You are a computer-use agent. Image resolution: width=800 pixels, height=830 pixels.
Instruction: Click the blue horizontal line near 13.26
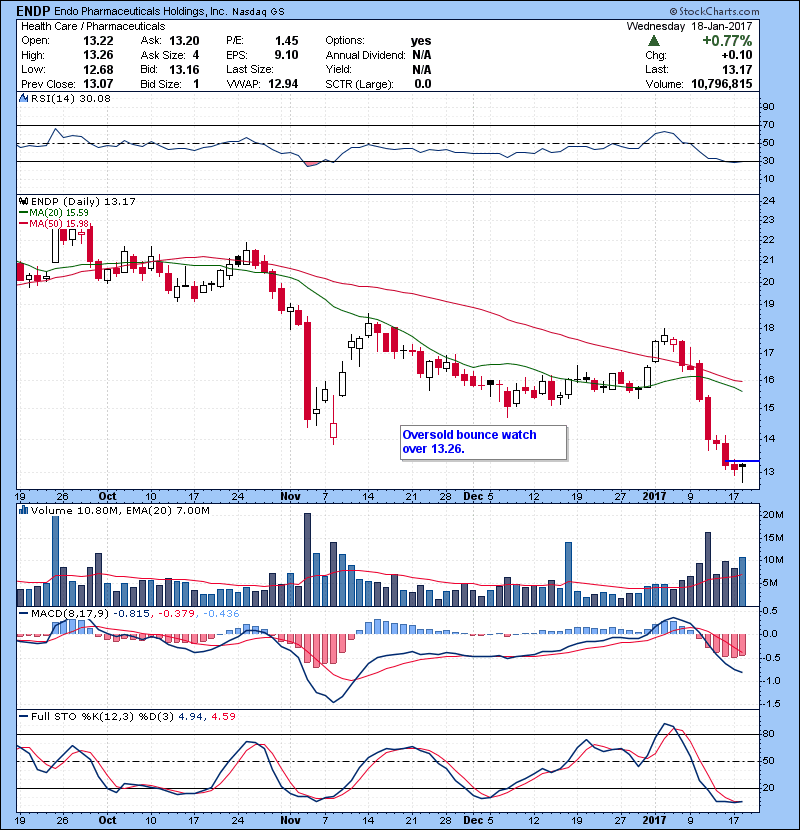coord(742,461)
